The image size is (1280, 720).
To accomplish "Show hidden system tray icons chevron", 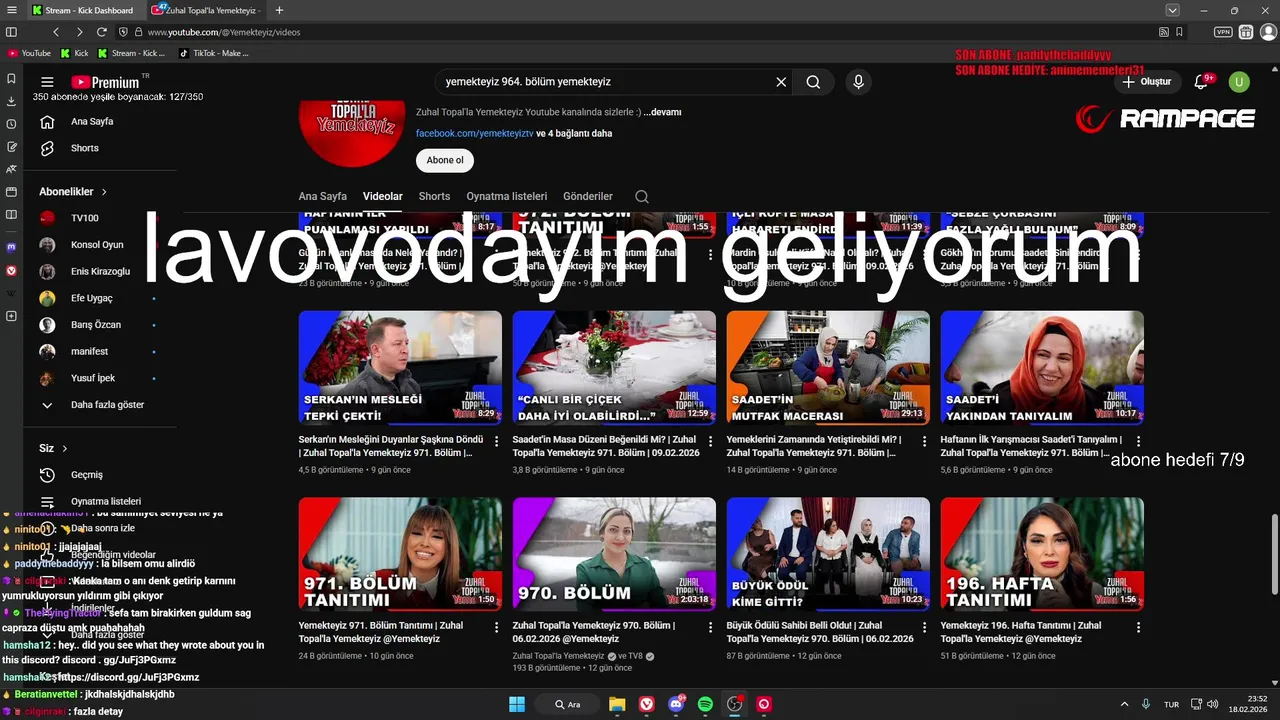I will [x=1124, y=704].
